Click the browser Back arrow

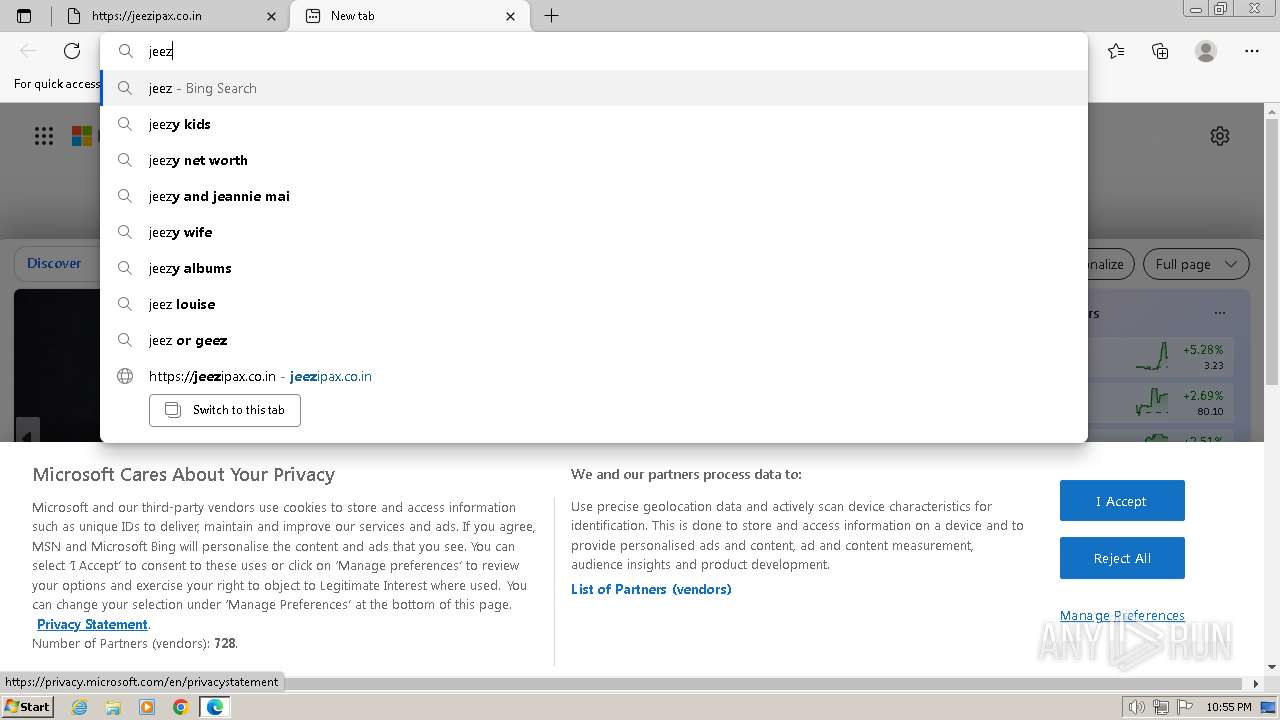point(28,51)
